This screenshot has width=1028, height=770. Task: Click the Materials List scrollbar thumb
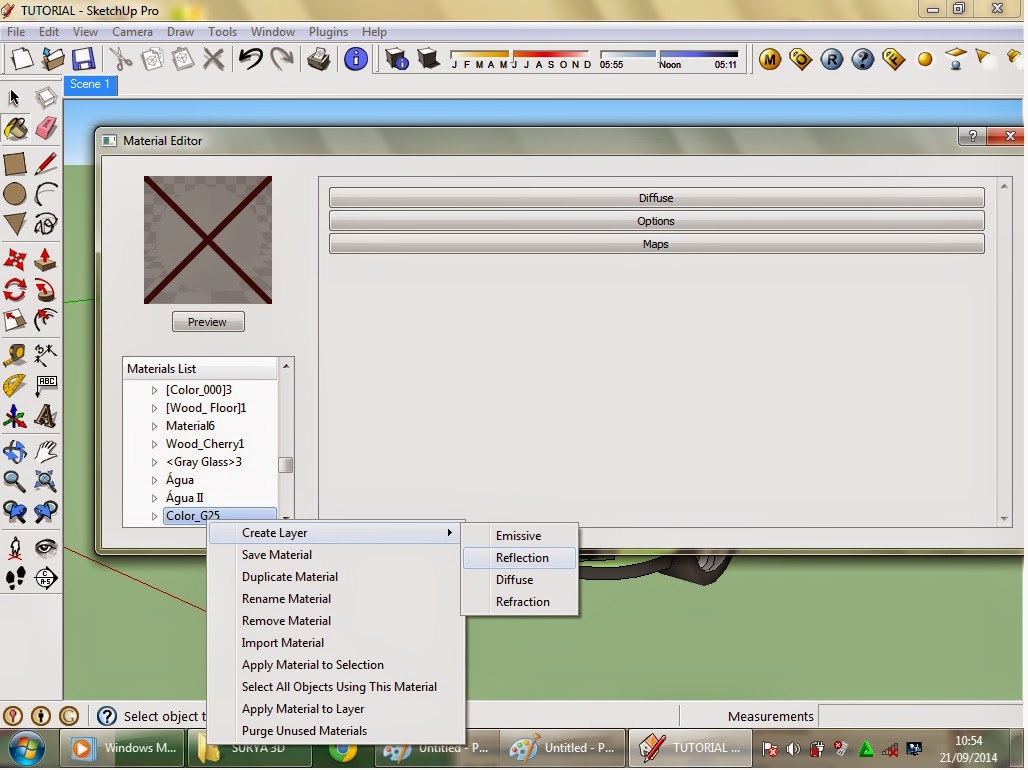(285, 464)
